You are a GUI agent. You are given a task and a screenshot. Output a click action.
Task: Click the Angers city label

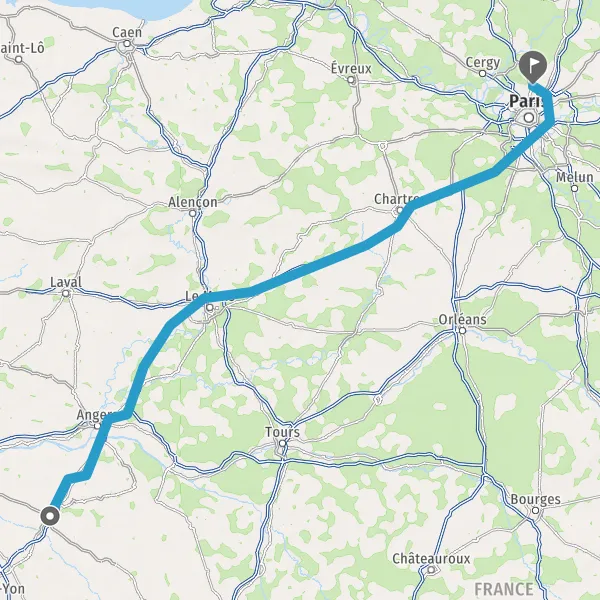tap(94, 414)
